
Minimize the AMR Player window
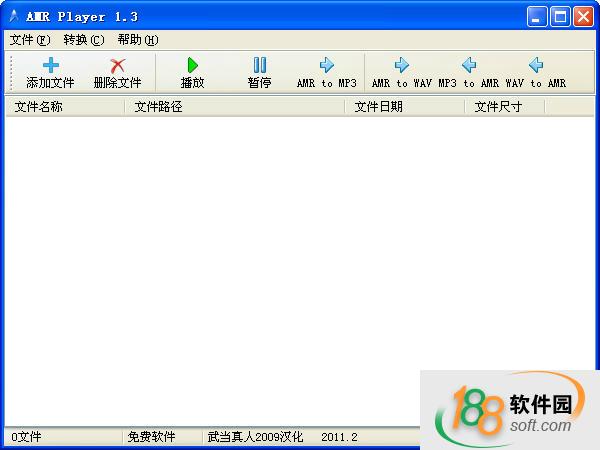click(537, 16)
